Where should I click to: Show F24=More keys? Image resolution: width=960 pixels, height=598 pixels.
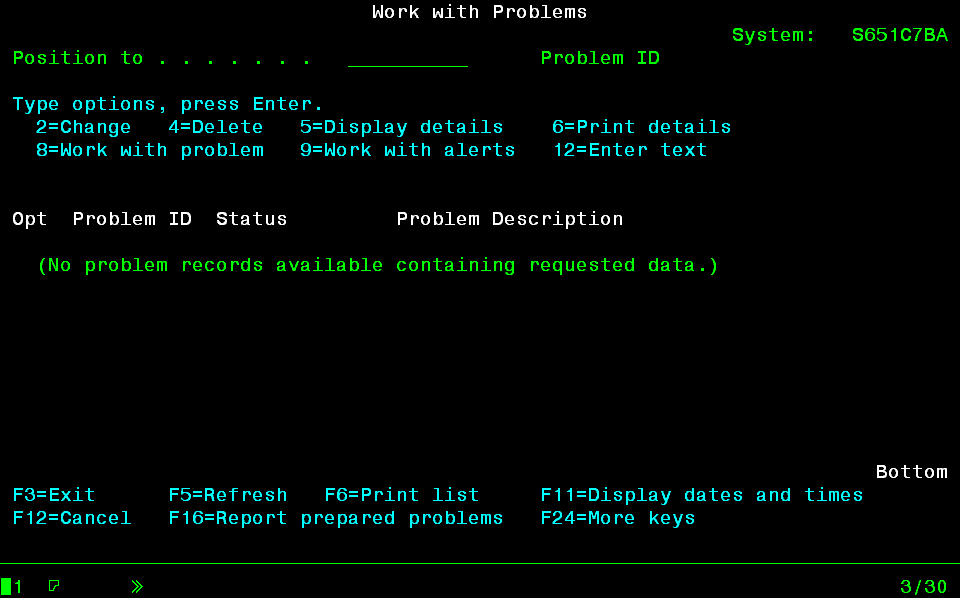617,518
